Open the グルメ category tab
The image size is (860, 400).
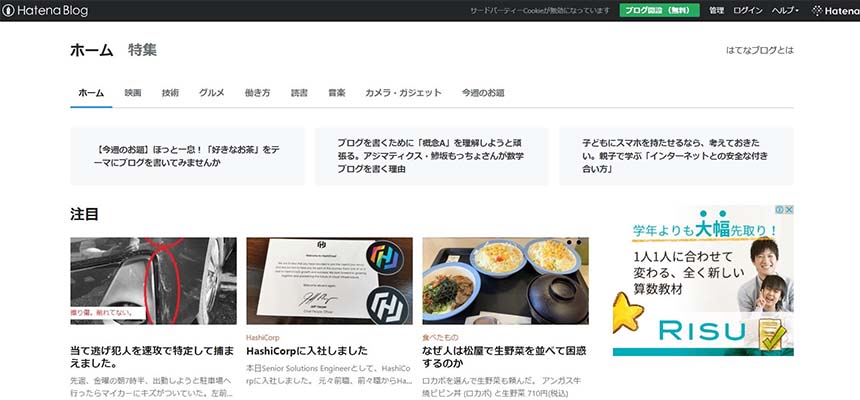pyautogui.click(x=211, y=93)
